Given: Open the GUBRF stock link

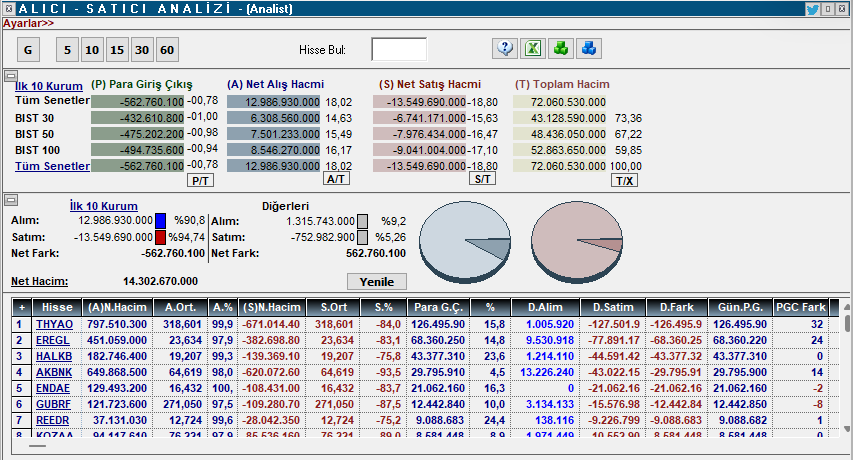Looking at the screenshot, I should pos(53,405).
